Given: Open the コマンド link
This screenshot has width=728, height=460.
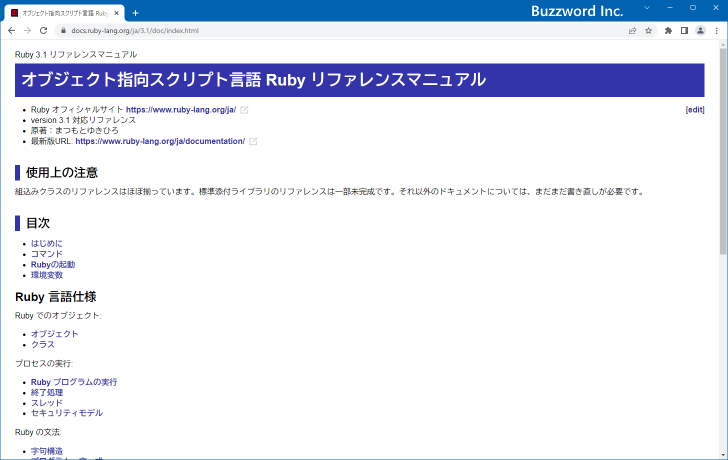Looking at the screenshot, I should pyautogui.click(x=46, y=254).
